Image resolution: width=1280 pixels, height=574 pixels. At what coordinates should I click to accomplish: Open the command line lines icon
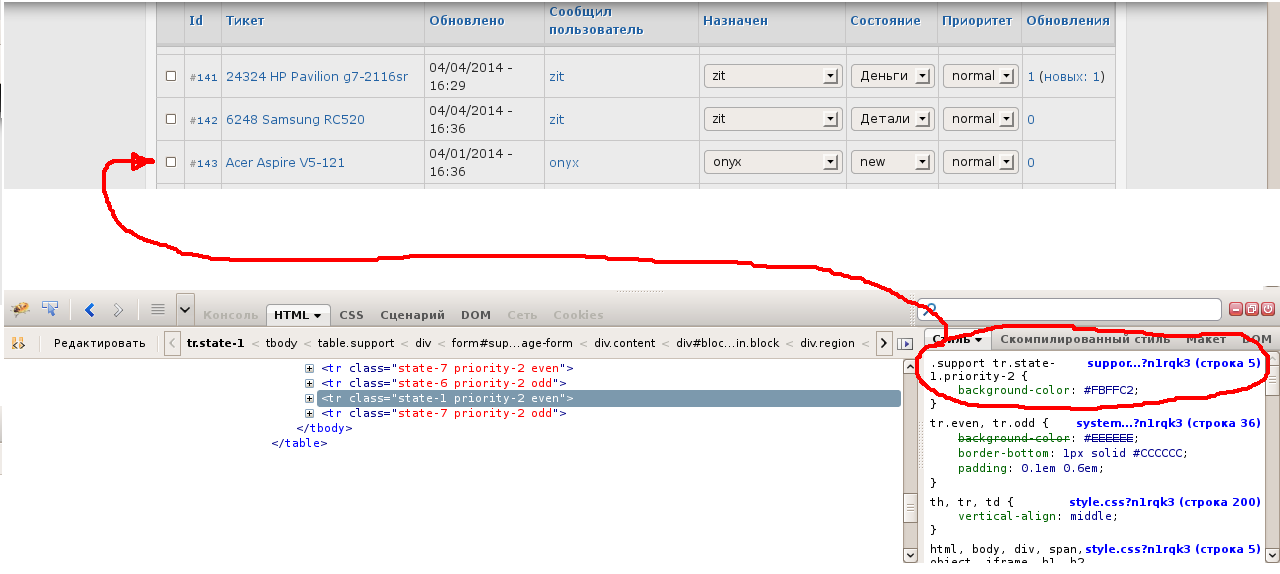coord(157,309)
